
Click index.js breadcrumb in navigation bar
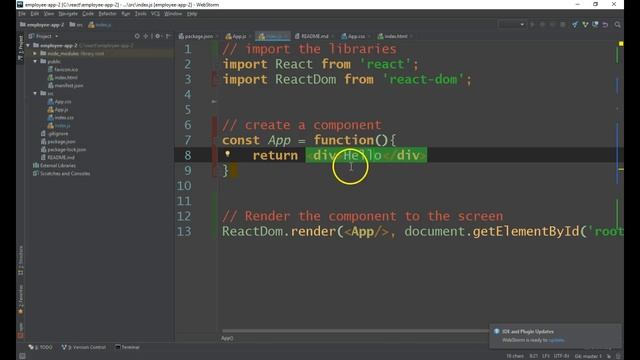[100, 25]
